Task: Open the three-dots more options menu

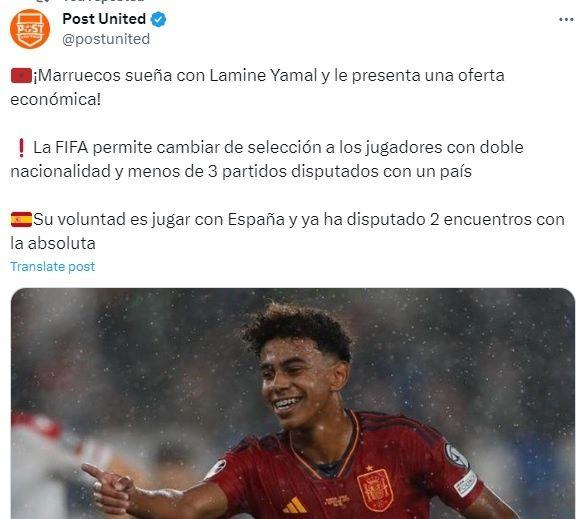Action: point(566,19)
